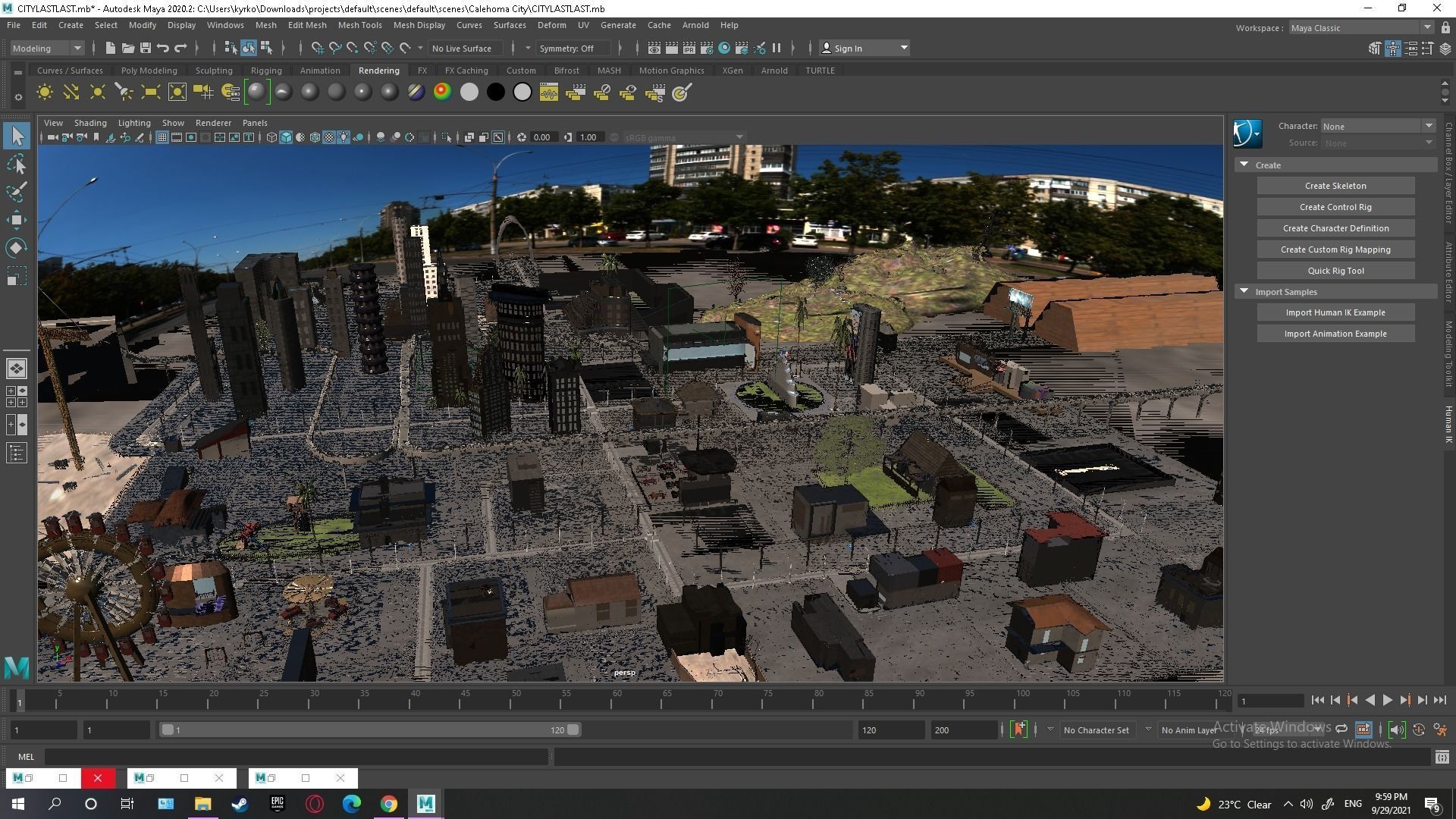
Task: Switch to the Animation shelf tab
Action: click(x=320, y=71)
